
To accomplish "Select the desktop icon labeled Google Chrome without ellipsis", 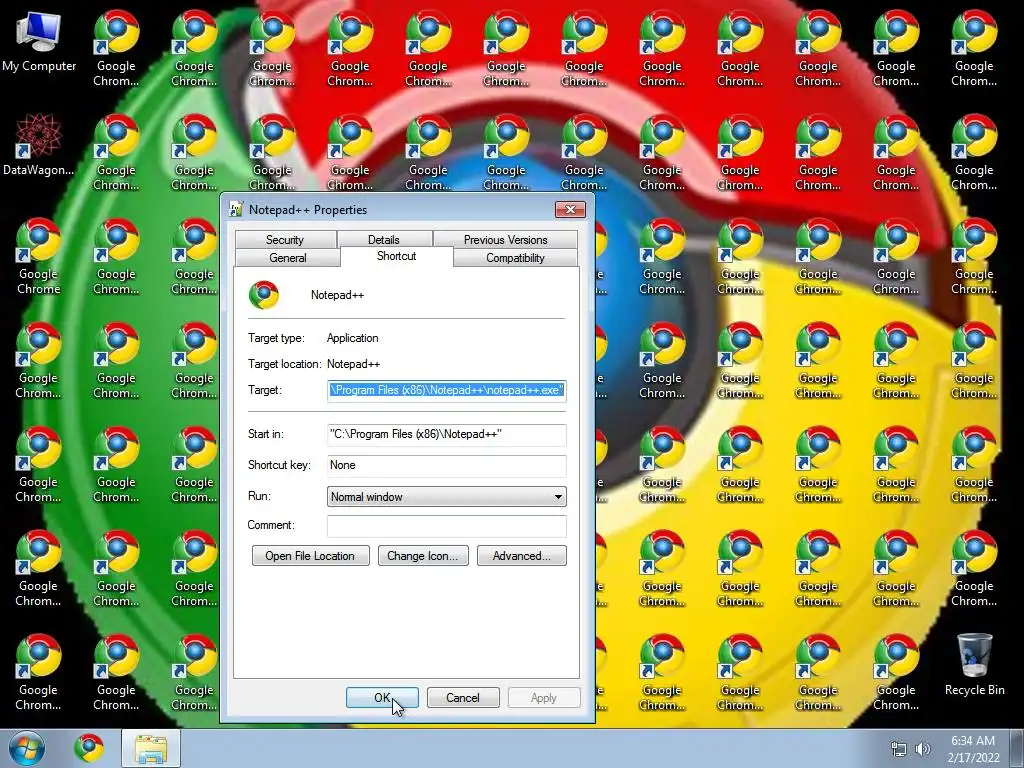I will 39,256.
